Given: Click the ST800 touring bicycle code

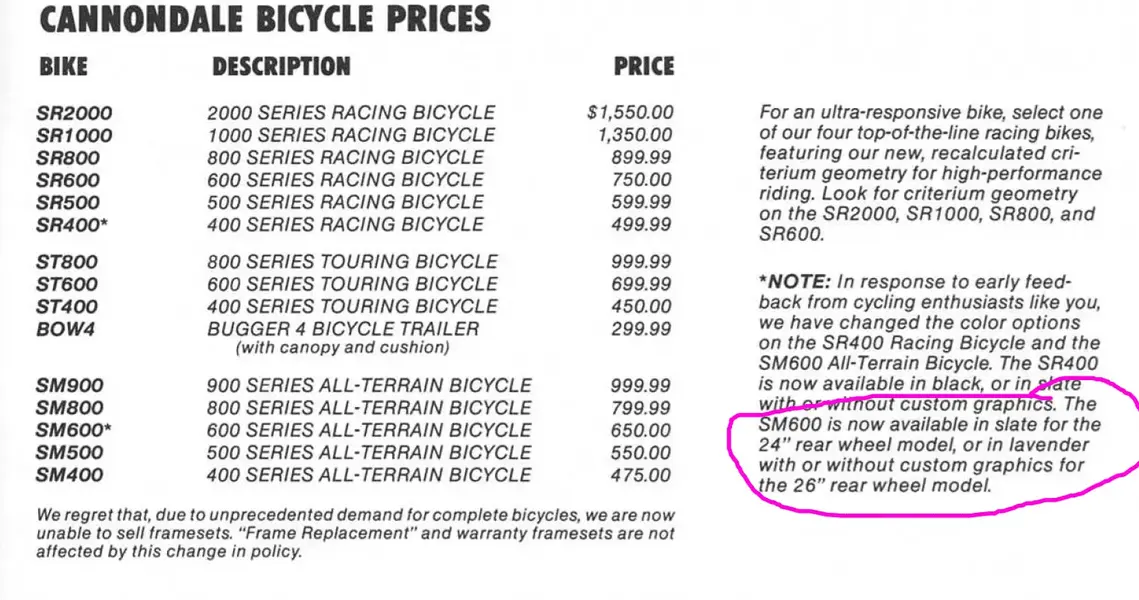Looking at the screenshot, I should pos(67,262).
